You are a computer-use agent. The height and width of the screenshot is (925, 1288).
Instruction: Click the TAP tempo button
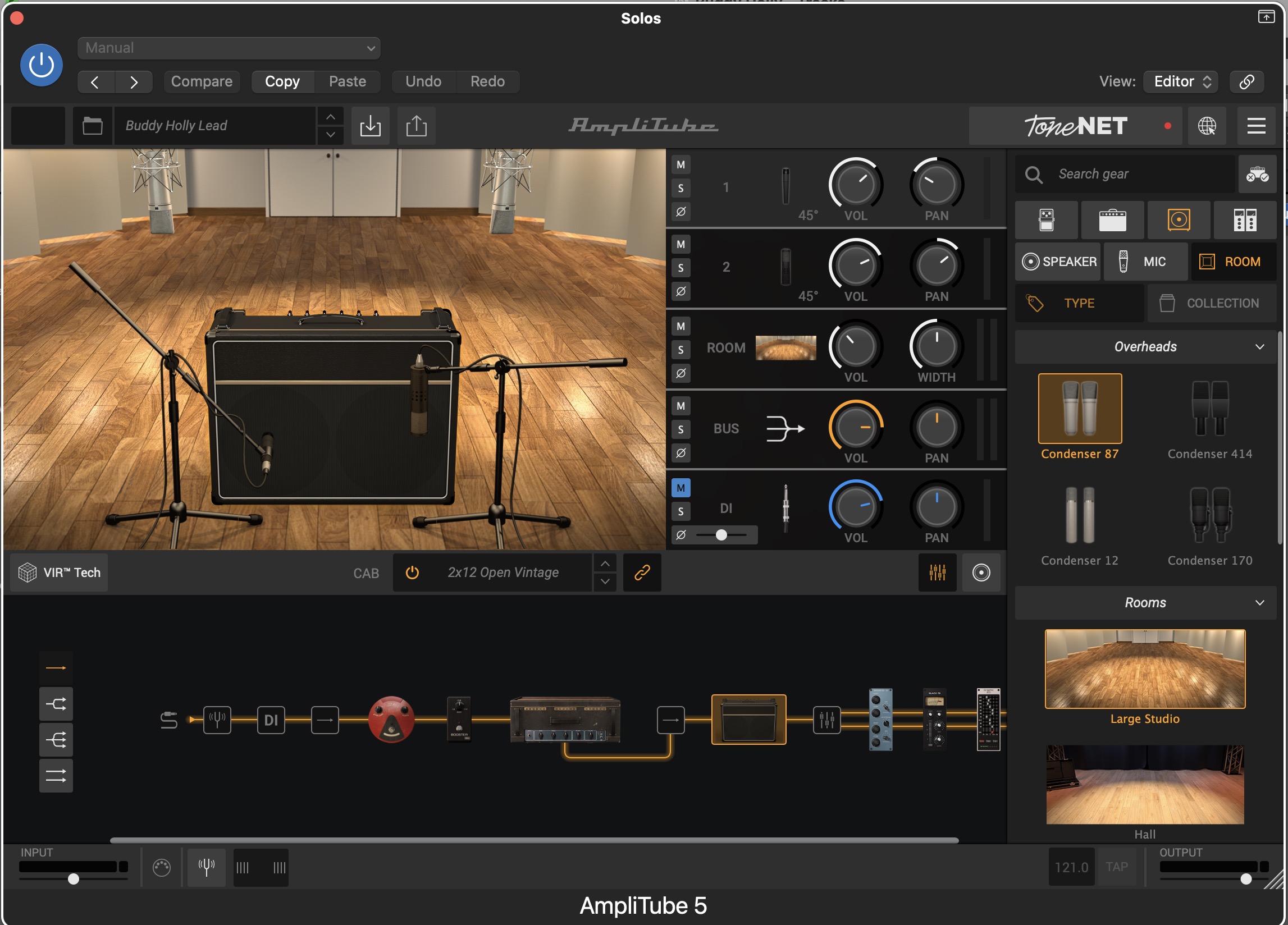[1117, 867]
